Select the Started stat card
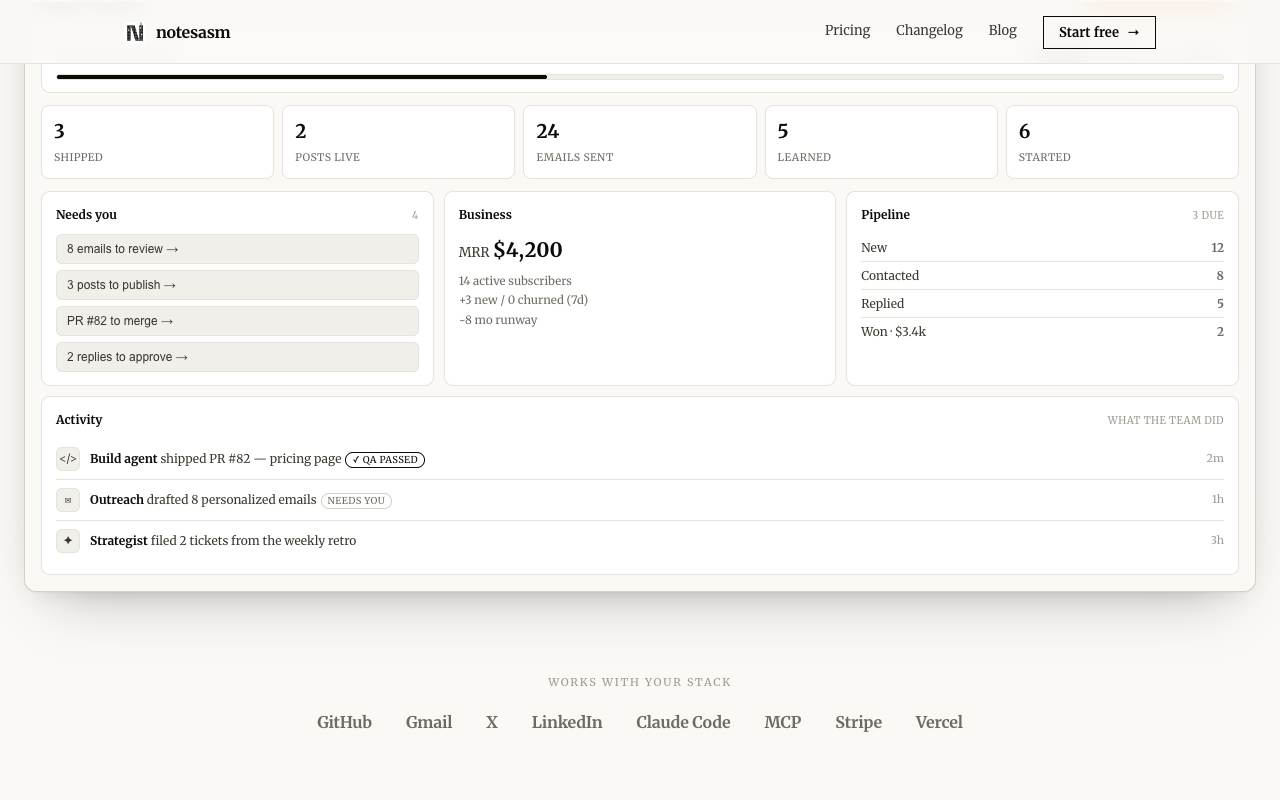1280x800 pixels. [x=1122, y=142]
